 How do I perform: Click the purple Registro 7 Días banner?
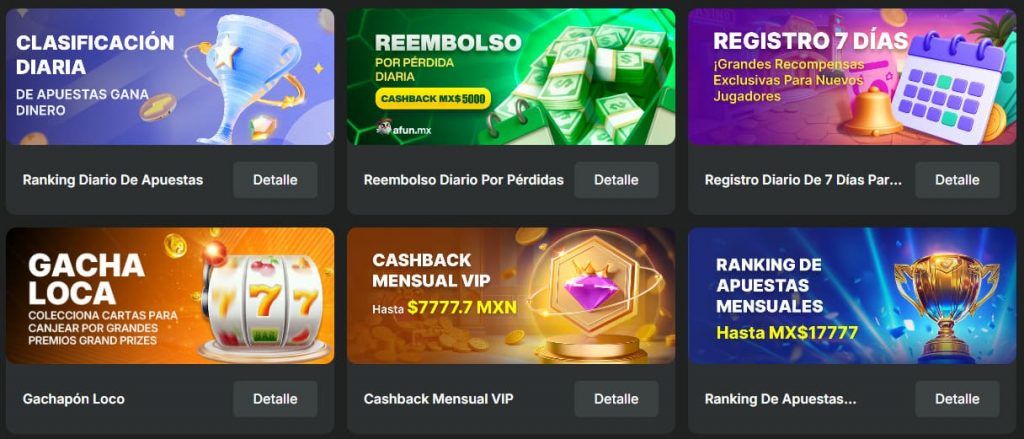pyautogui.click(x=852, y=76)
